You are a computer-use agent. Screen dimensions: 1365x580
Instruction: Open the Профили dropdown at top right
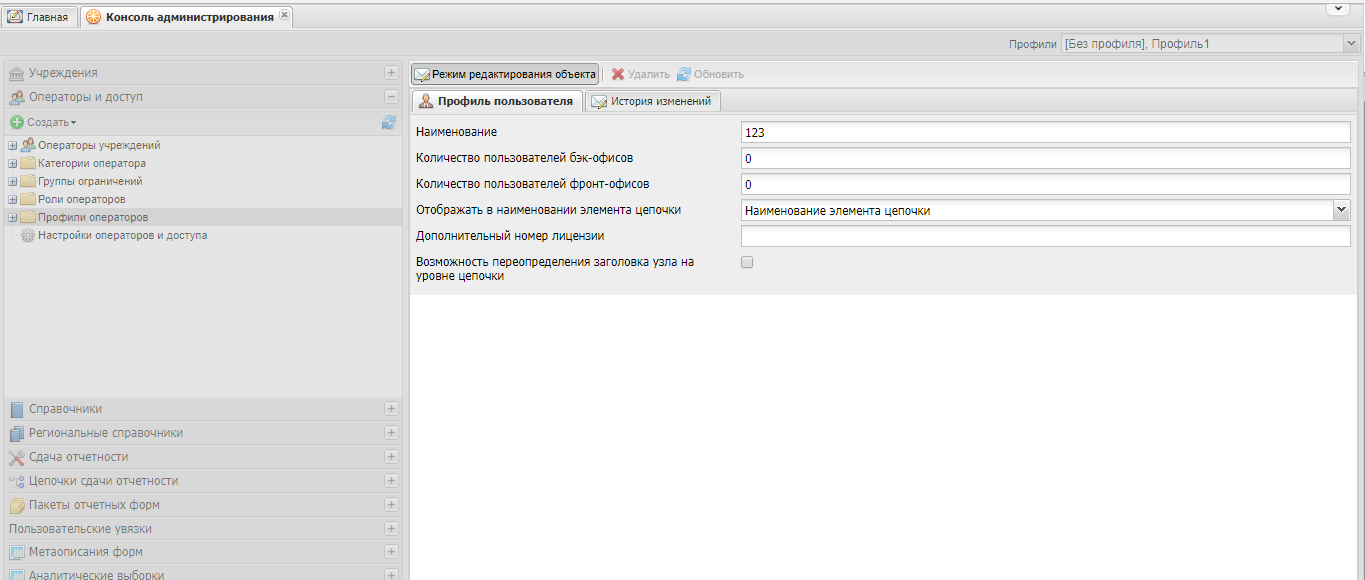click(1350, 44)
